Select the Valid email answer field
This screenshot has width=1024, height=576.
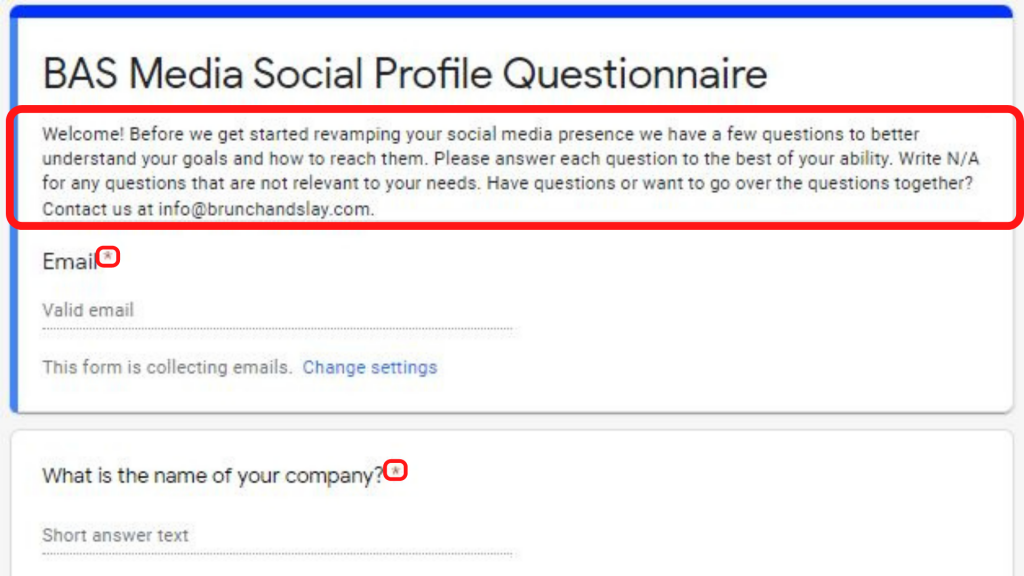pos(87,310)
